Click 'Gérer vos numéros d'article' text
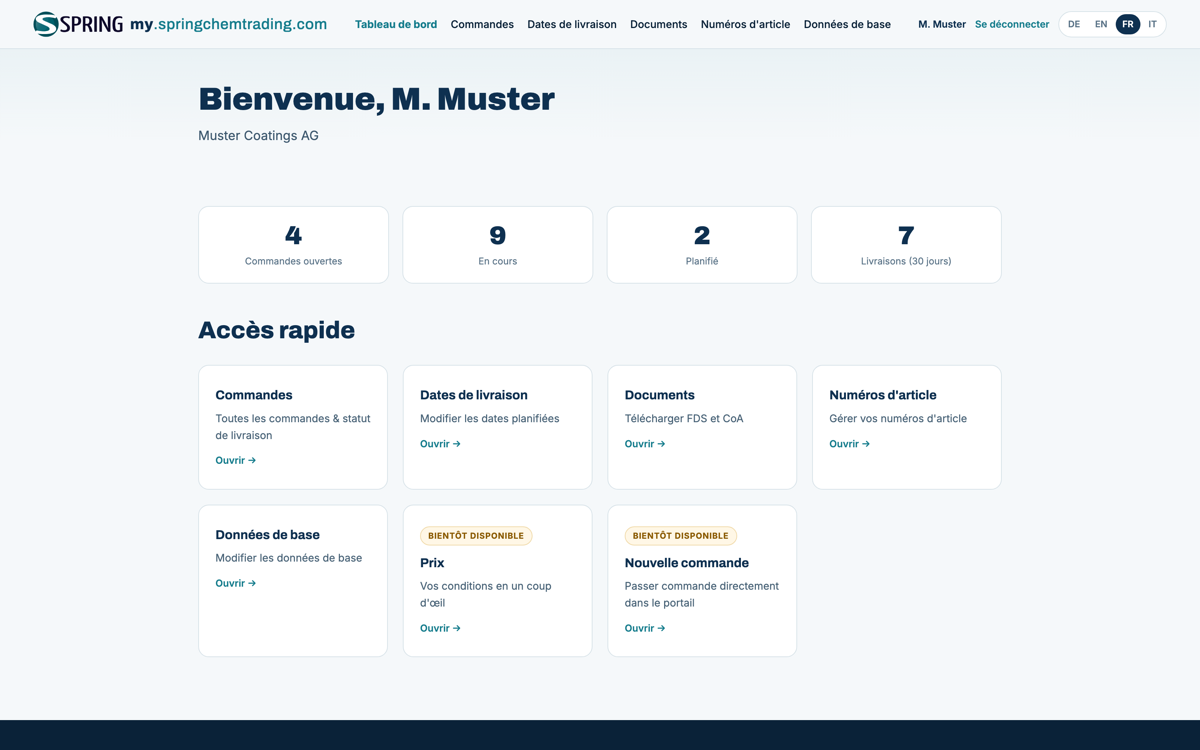Screen dimensions: 1200x750 [898, 419]
